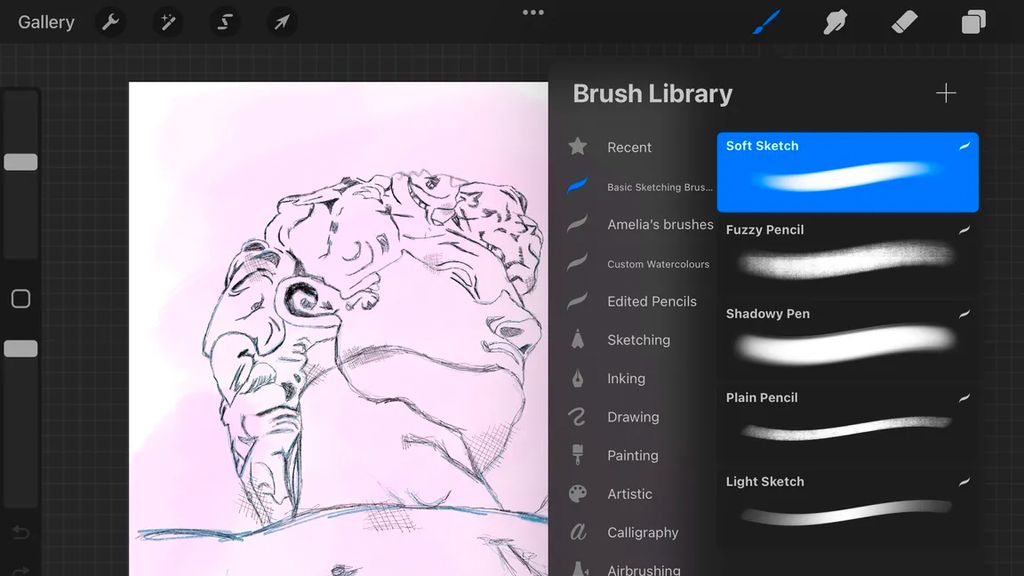
Task: Switch to the Recent brushes tab
Action: (628, 147)
